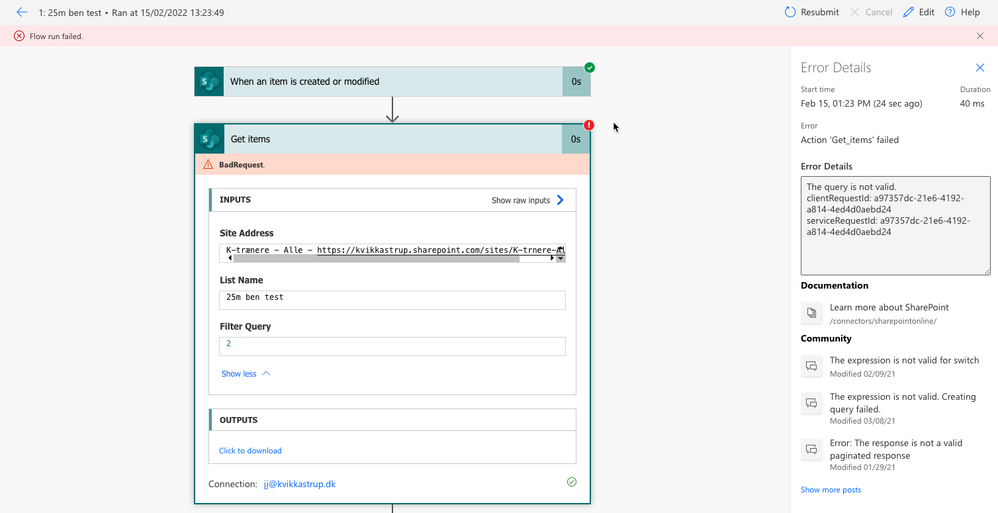Show more posts in Community

coord(831,489)
